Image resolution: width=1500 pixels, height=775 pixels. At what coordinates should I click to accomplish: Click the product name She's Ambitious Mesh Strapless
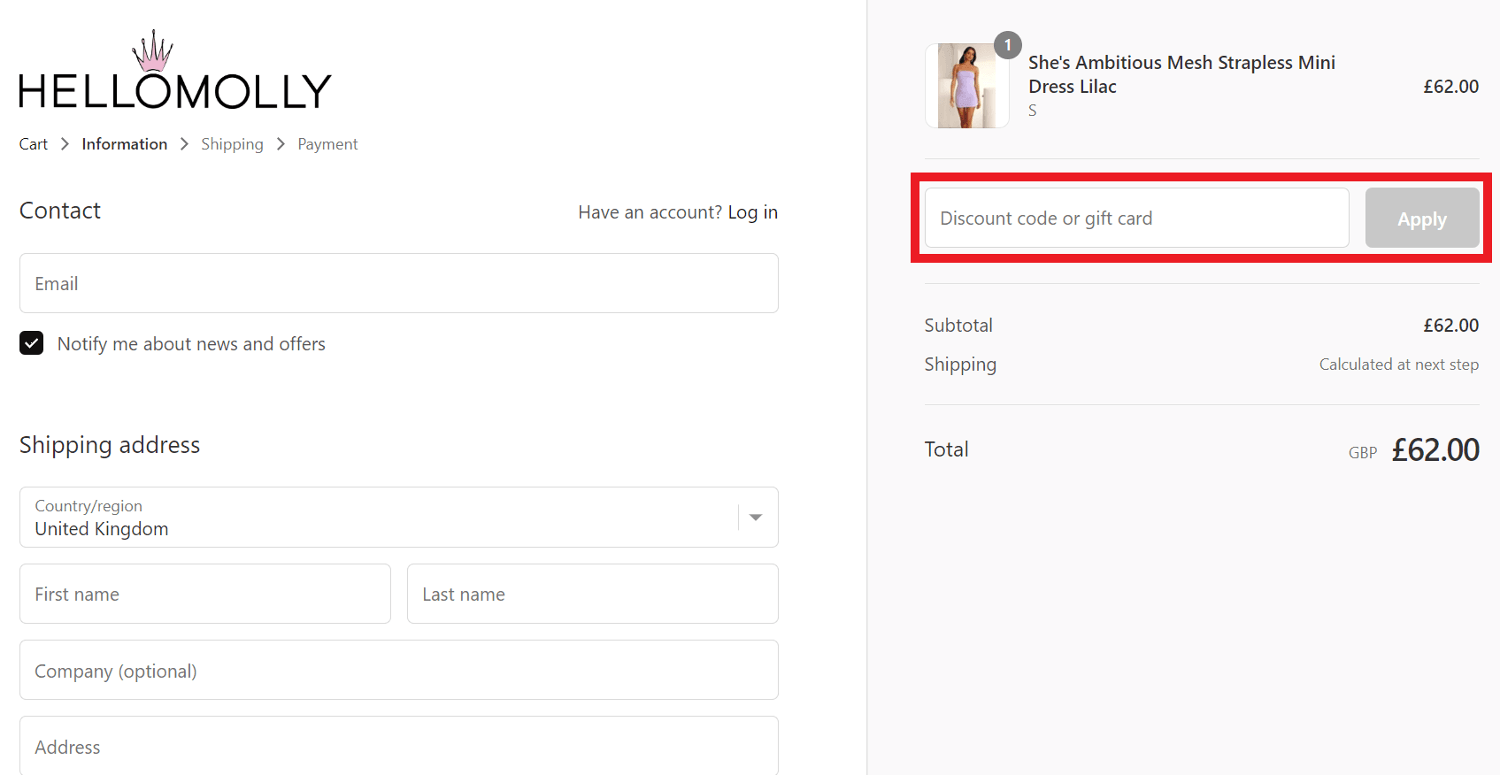click(x=1182, y=74)
